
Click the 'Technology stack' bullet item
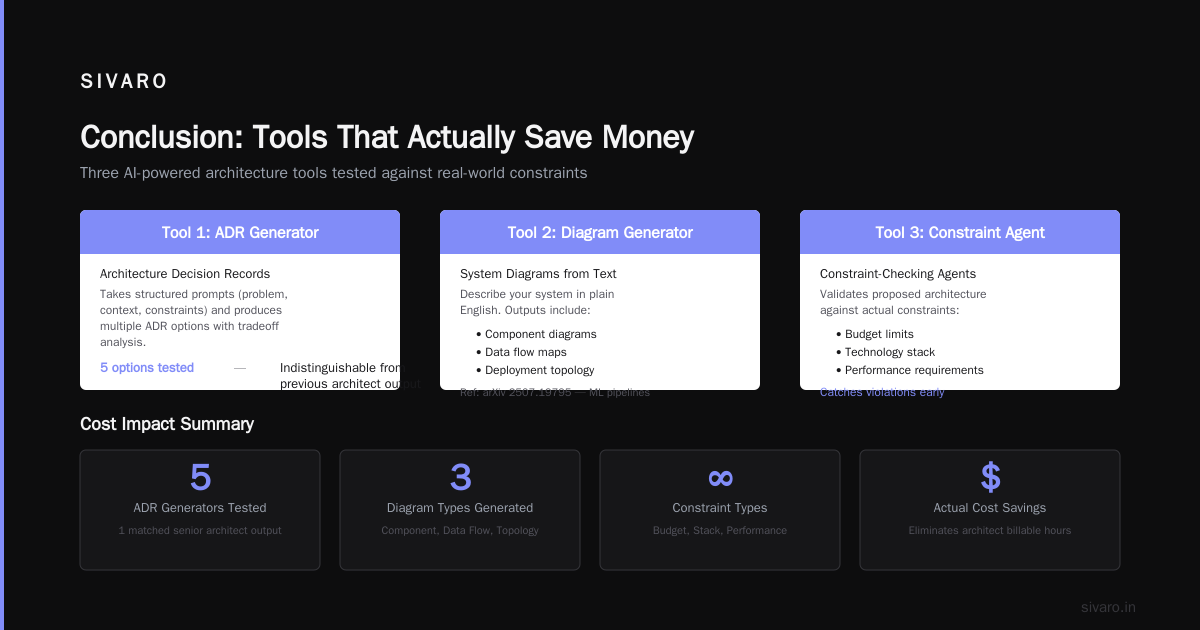(x=884, y=352)
